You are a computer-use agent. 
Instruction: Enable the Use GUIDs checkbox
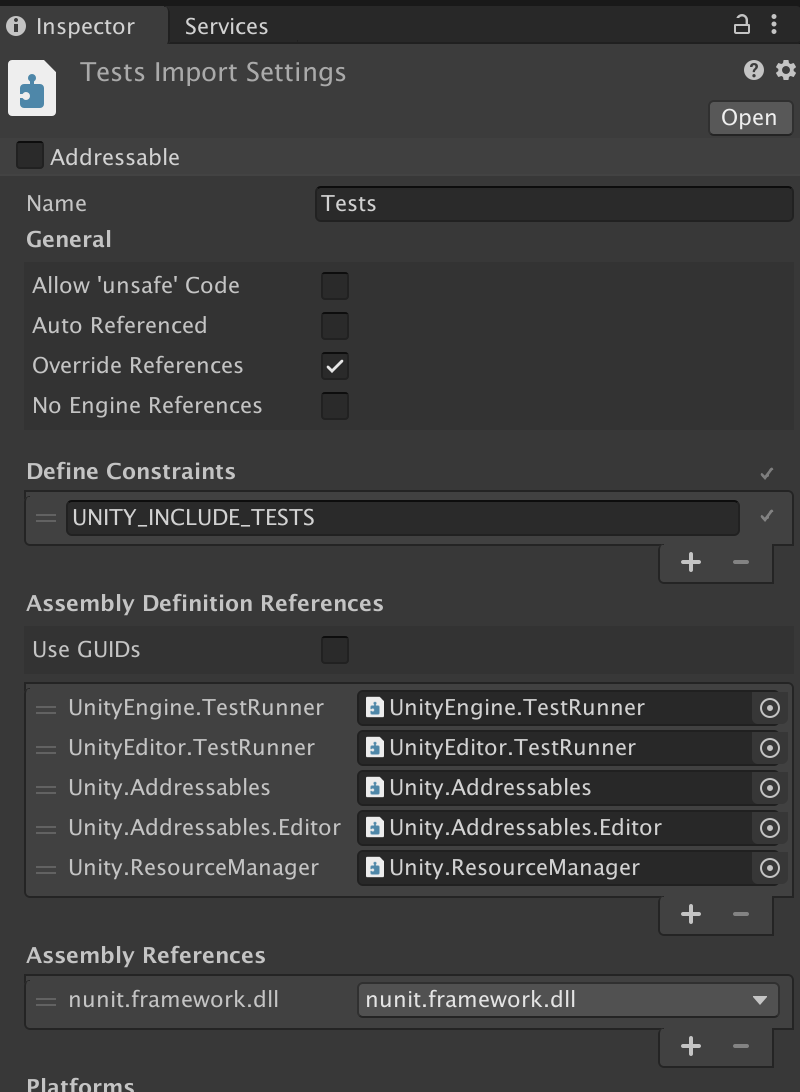pyautogui.click(x=335, y=650)
